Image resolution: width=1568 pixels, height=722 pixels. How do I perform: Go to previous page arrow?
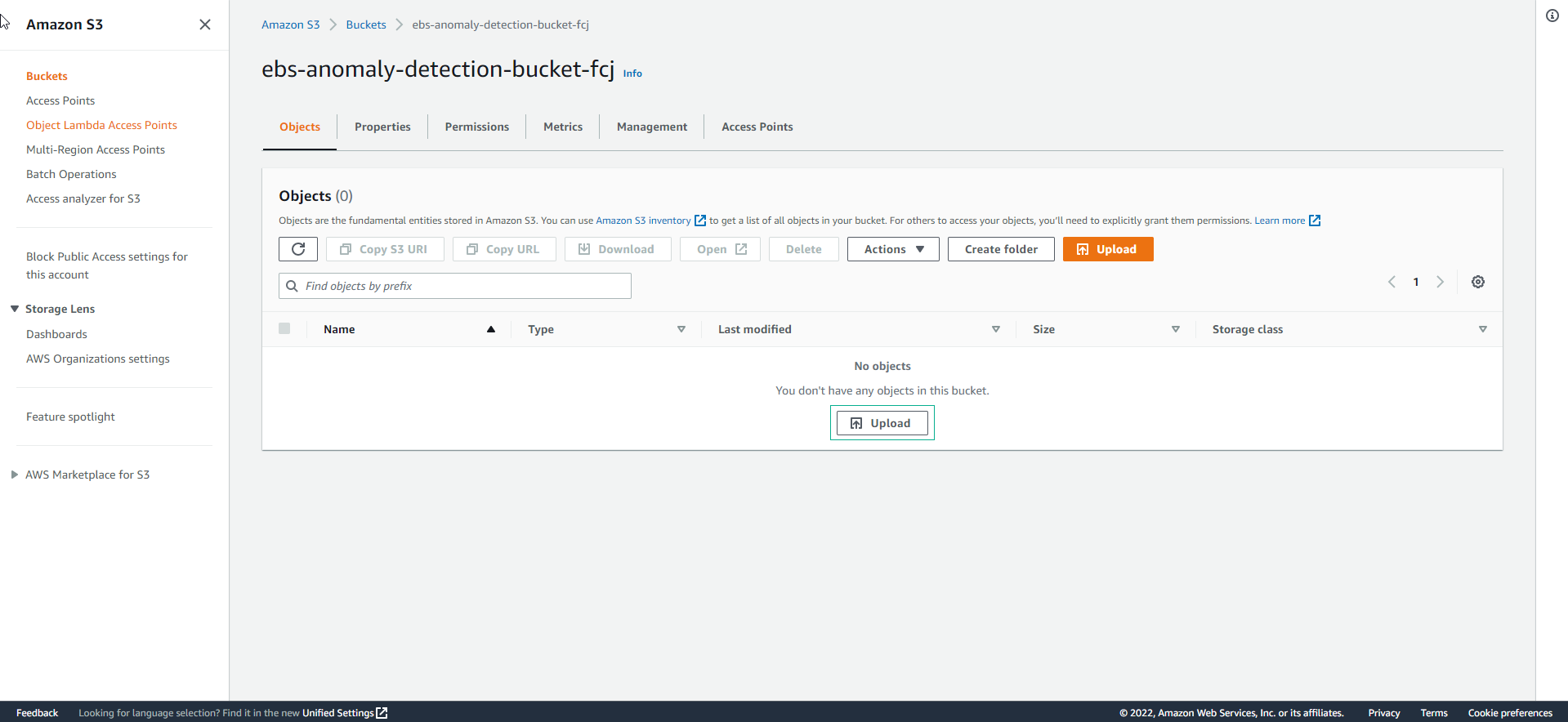[1392, 282]
